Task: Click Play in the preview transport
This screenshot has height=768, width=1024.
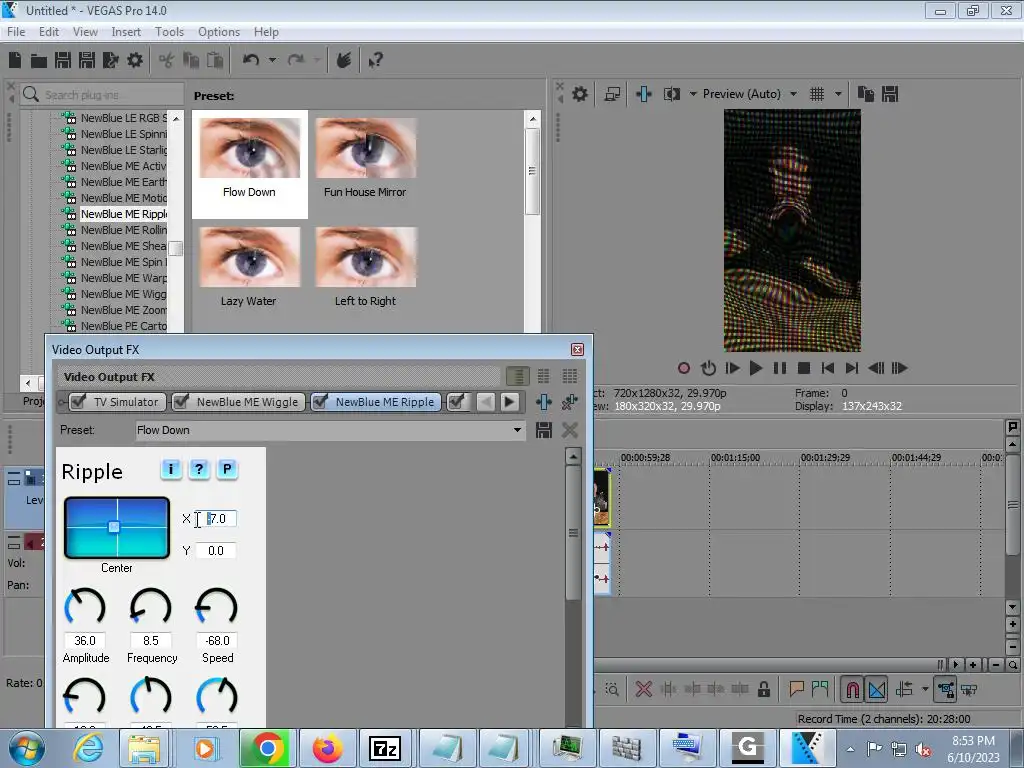Action: (x=756, y=368)
